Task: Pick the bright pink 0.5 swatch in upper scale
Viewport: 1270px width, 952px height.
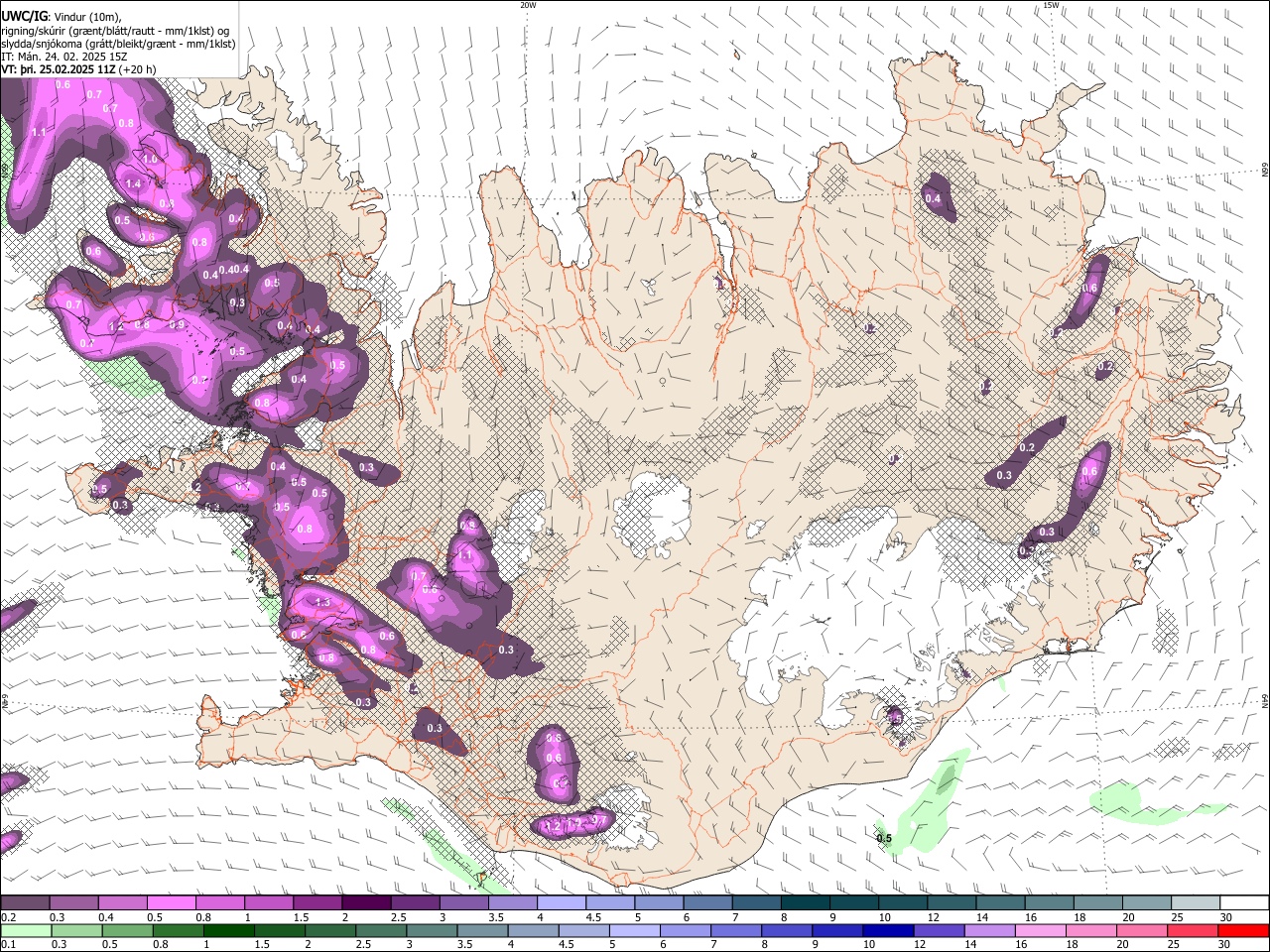Action: pos(171,903)
